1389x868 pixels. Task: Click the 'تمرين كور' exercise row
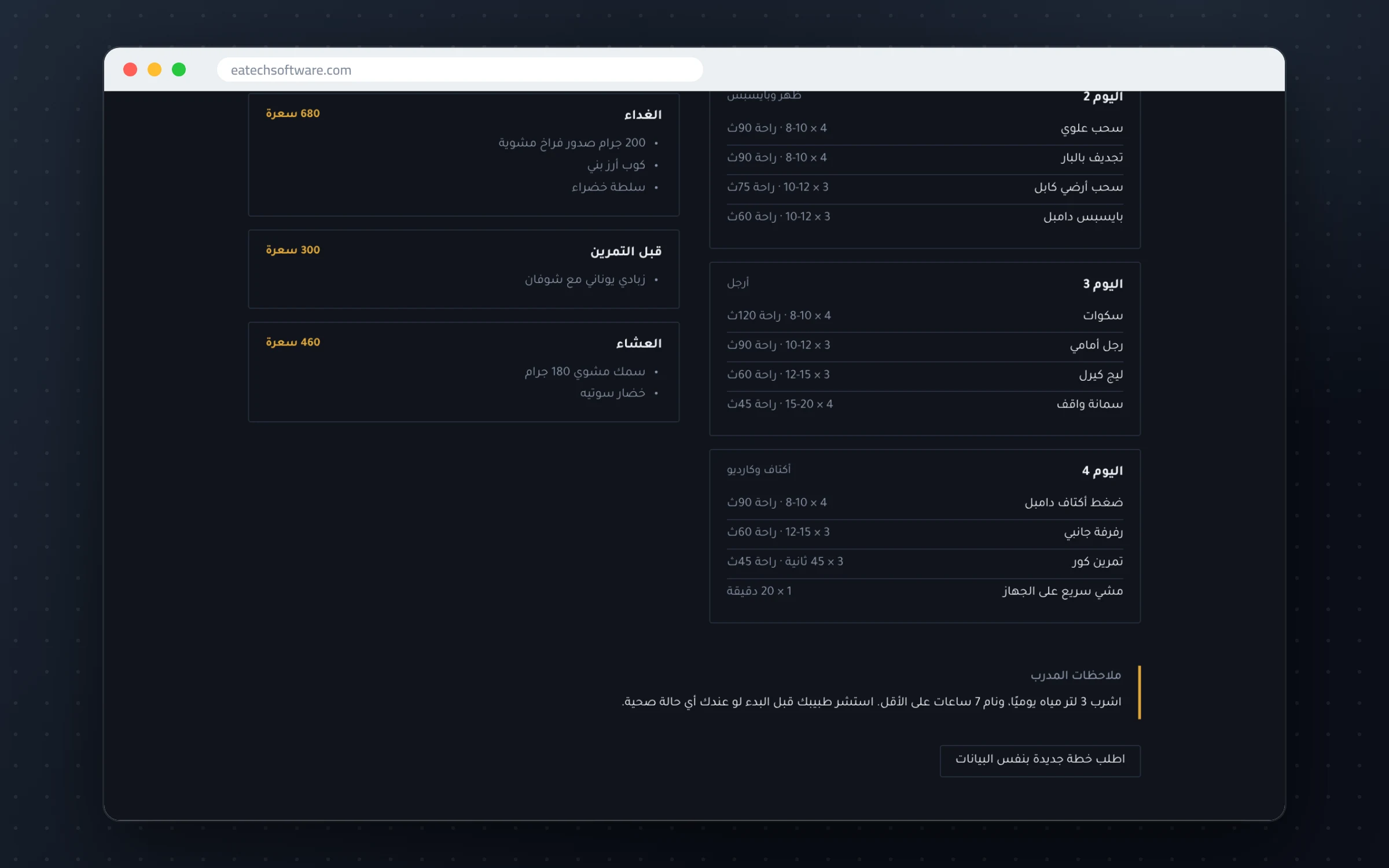[925, 562]
